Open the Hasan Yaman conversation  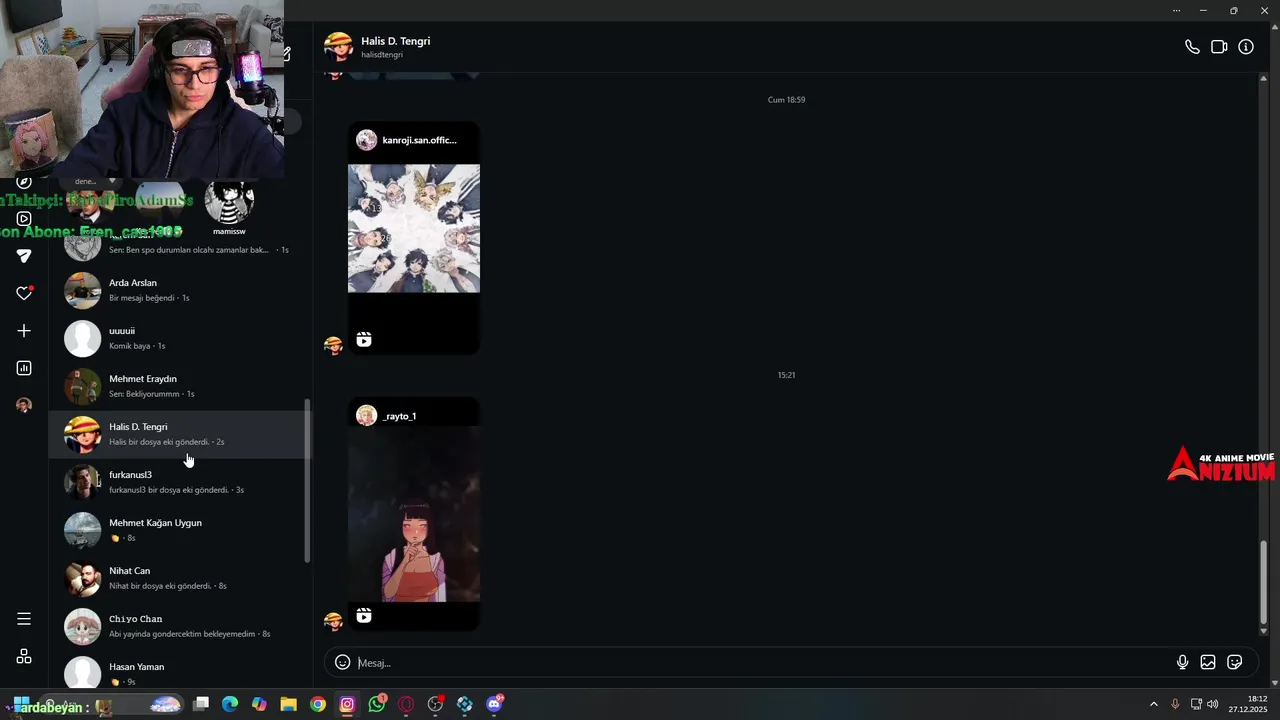pos(180,672)
